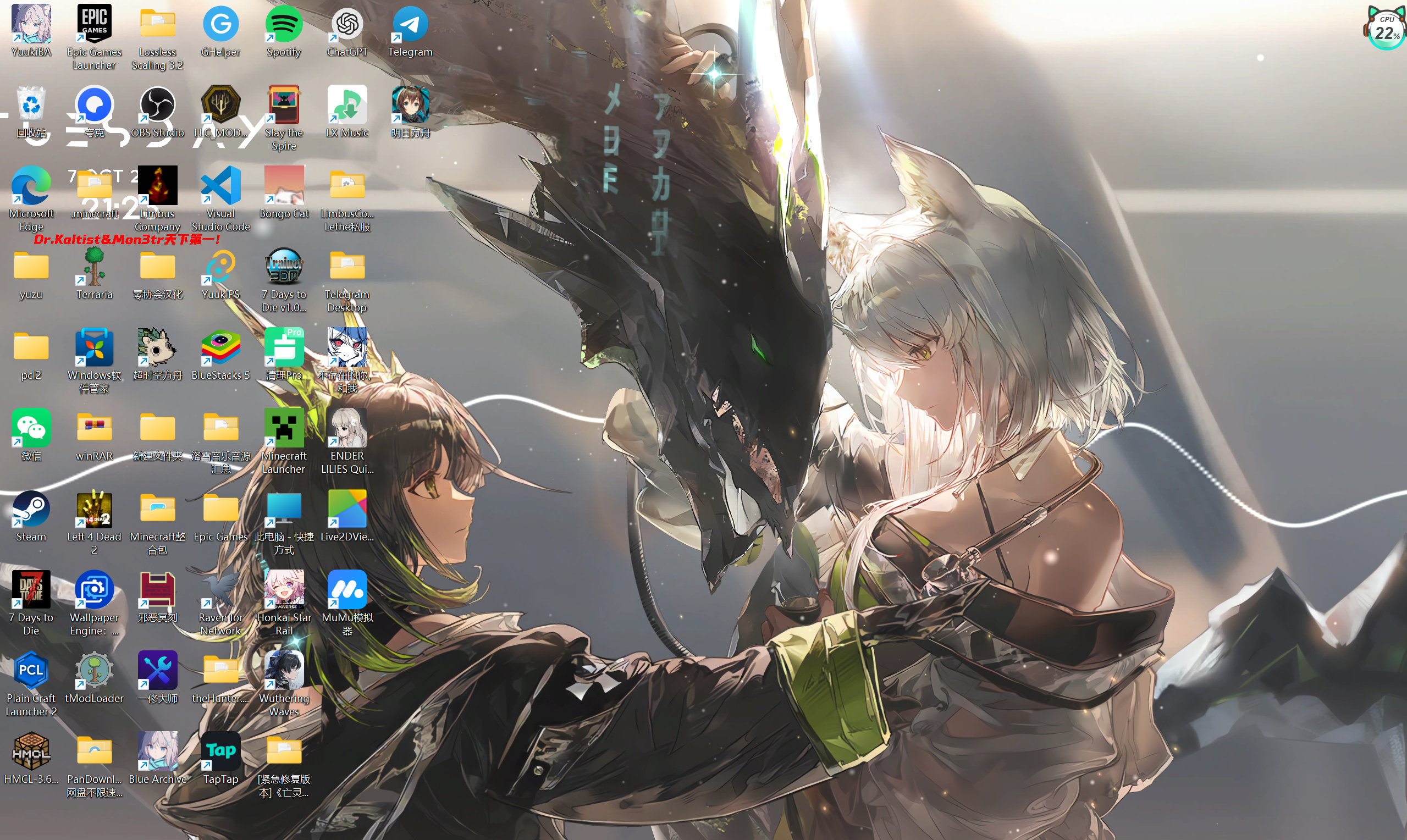Select the Bongo Cat shortcut
The width and height of the screenshot is (1407, 840).
284,186
